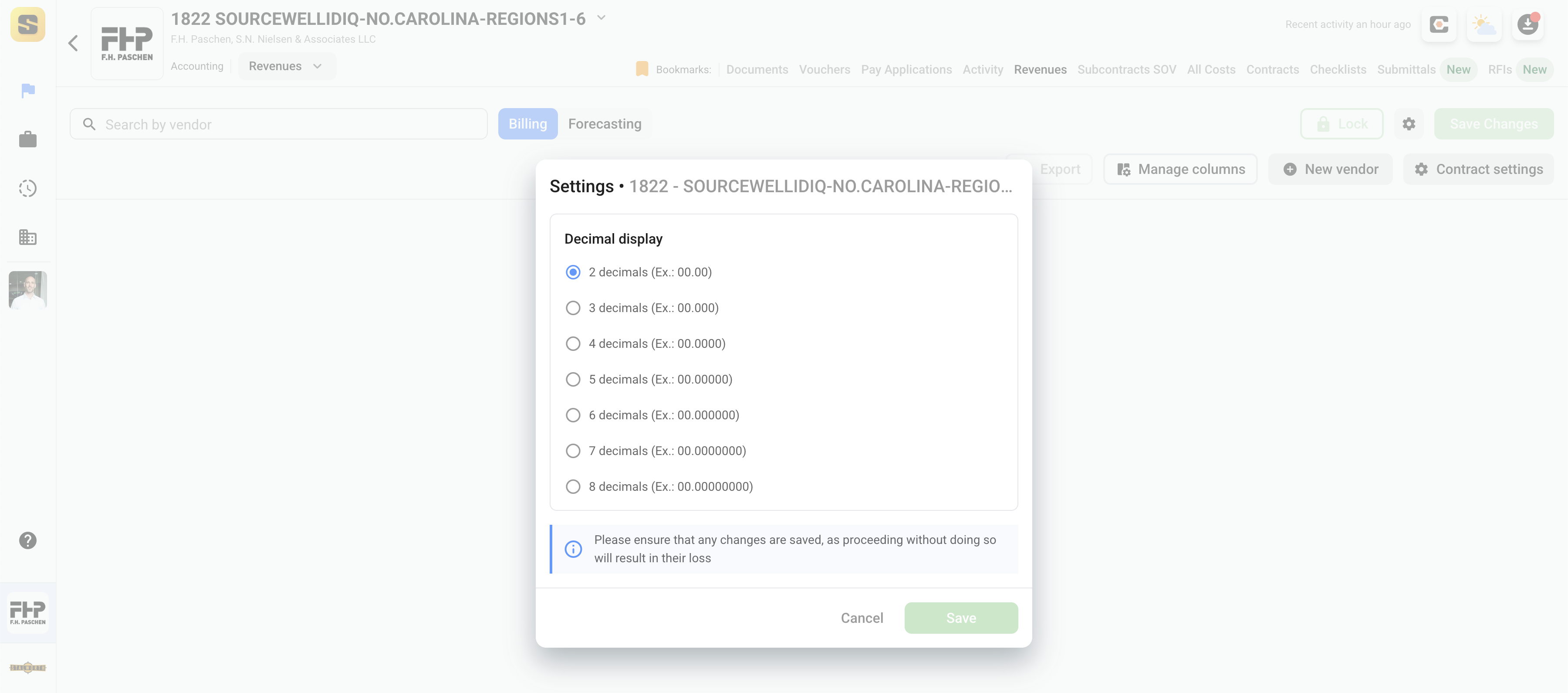1568x693 pixels.
Task: Click the info icon in warning notice
Action: point(573,549)
